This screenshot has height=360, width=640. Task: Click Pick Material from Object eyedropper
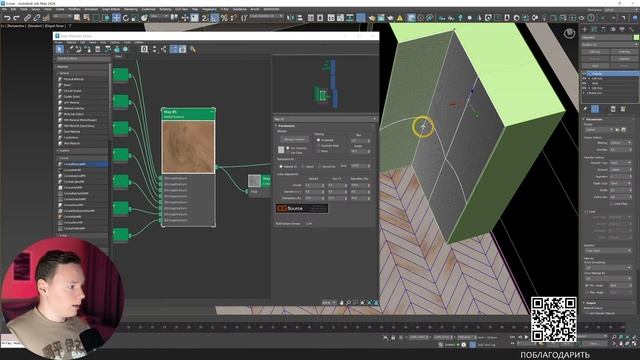[70, 49]
